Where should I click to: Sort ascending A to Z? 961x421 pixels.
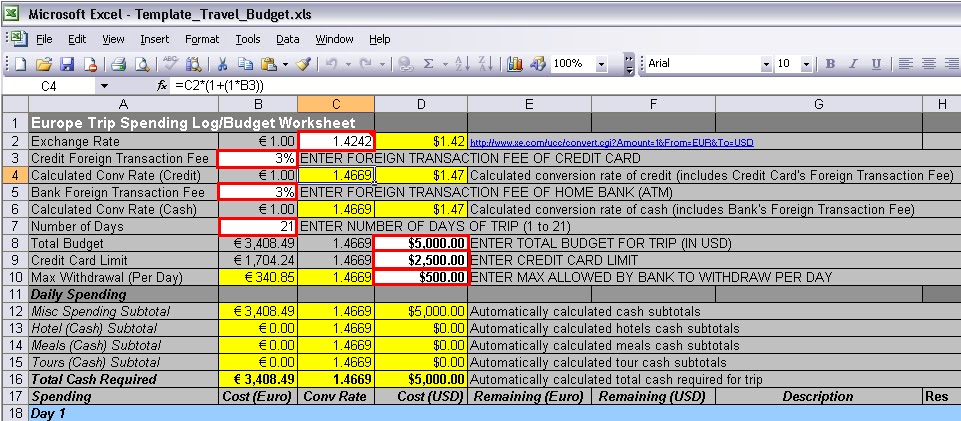(x=463, y=64)
